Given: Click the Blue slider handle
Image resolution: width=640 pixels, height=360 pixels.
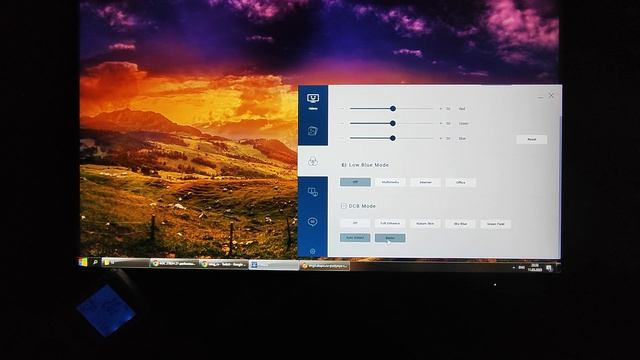Looking at the screenshot, I should click(x=393, y=138).
